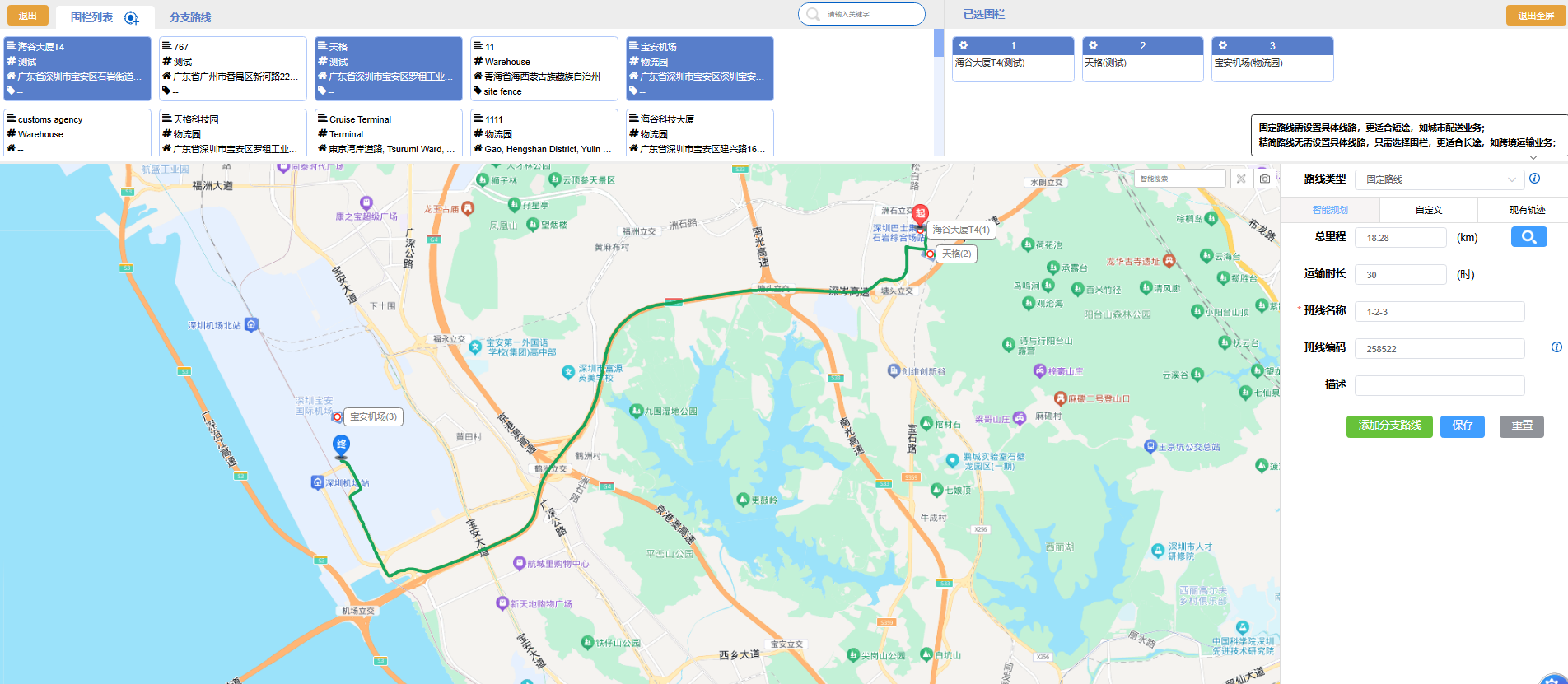This screenshot has width=1568, height=684.
Task: Click the gear icon on selected fence 3
Action: point(1223,45)
